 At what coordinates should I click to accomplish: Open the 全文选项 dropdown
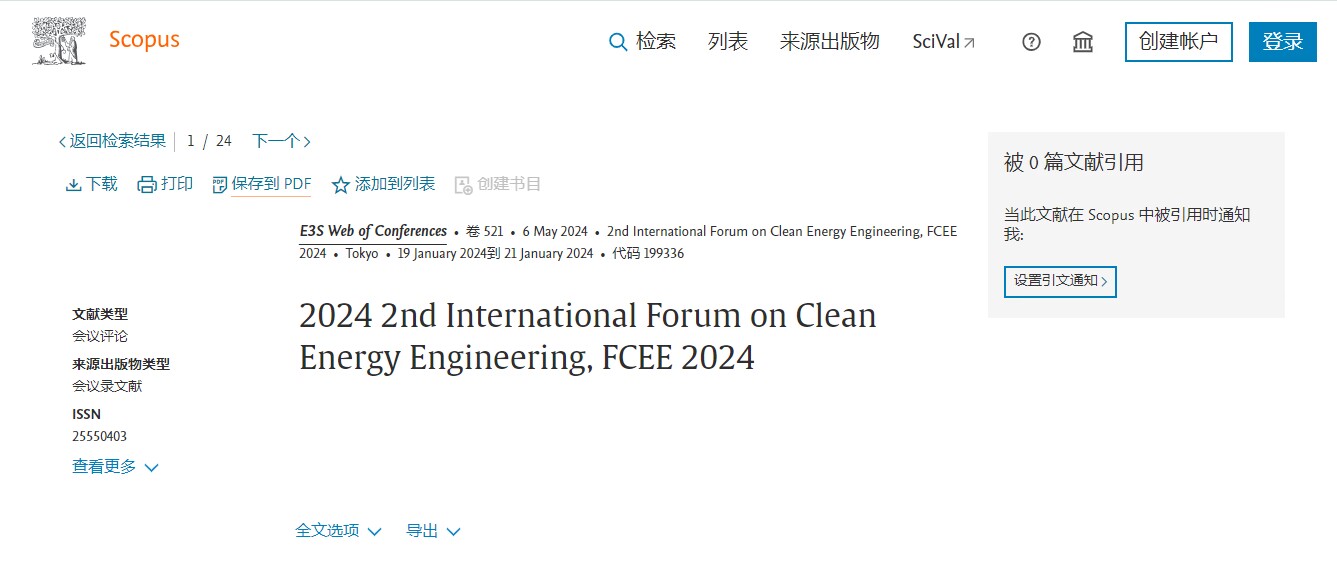point(338,531)
